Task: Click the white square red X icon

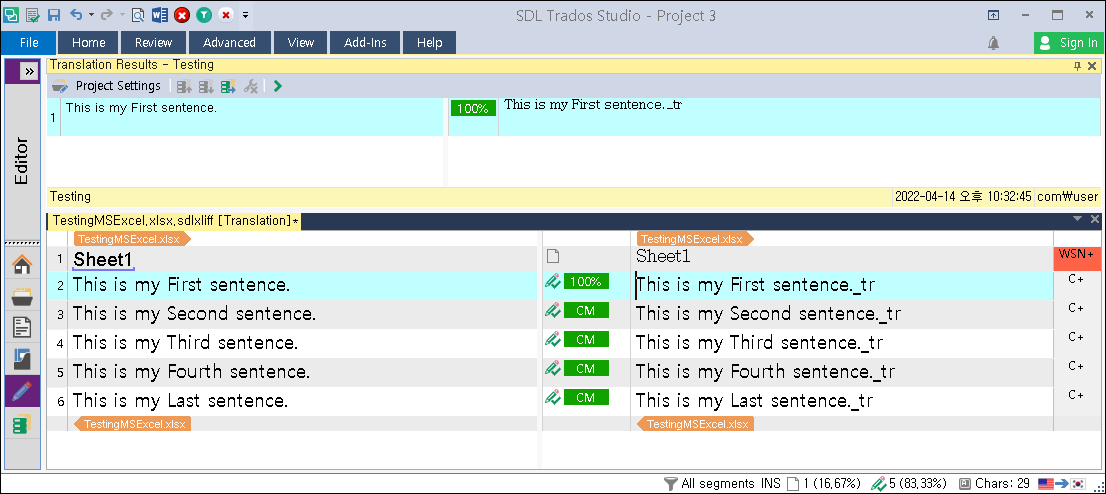Action: click(226, 15)
